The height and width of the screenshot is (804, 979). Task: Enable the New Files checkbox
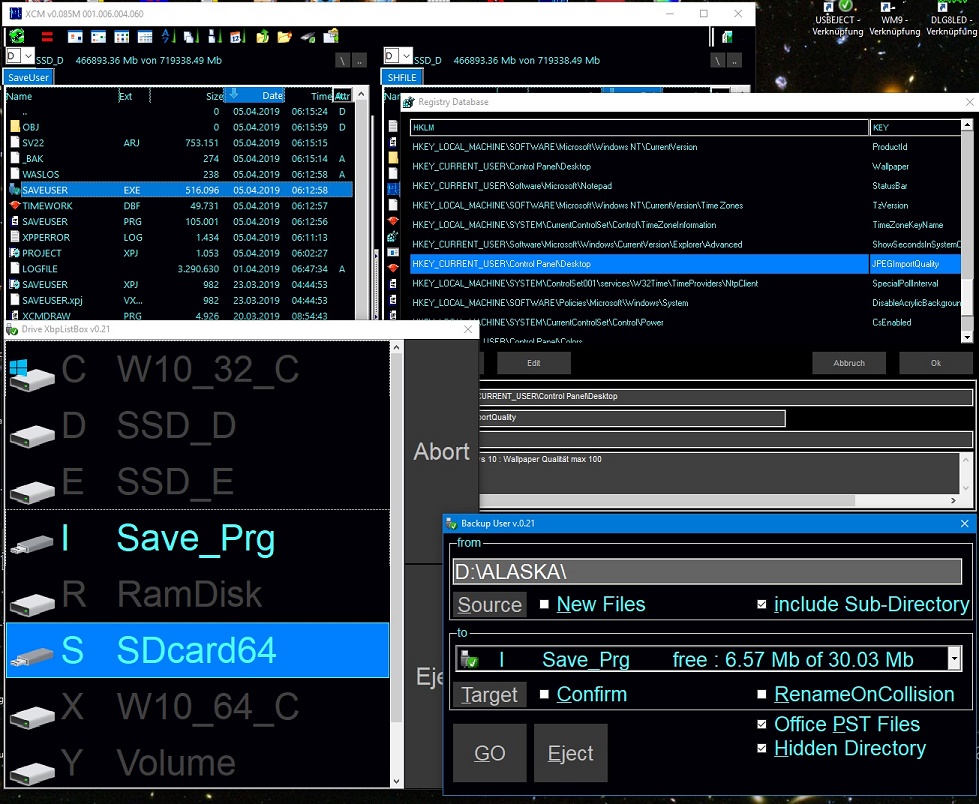pos(544,604)
